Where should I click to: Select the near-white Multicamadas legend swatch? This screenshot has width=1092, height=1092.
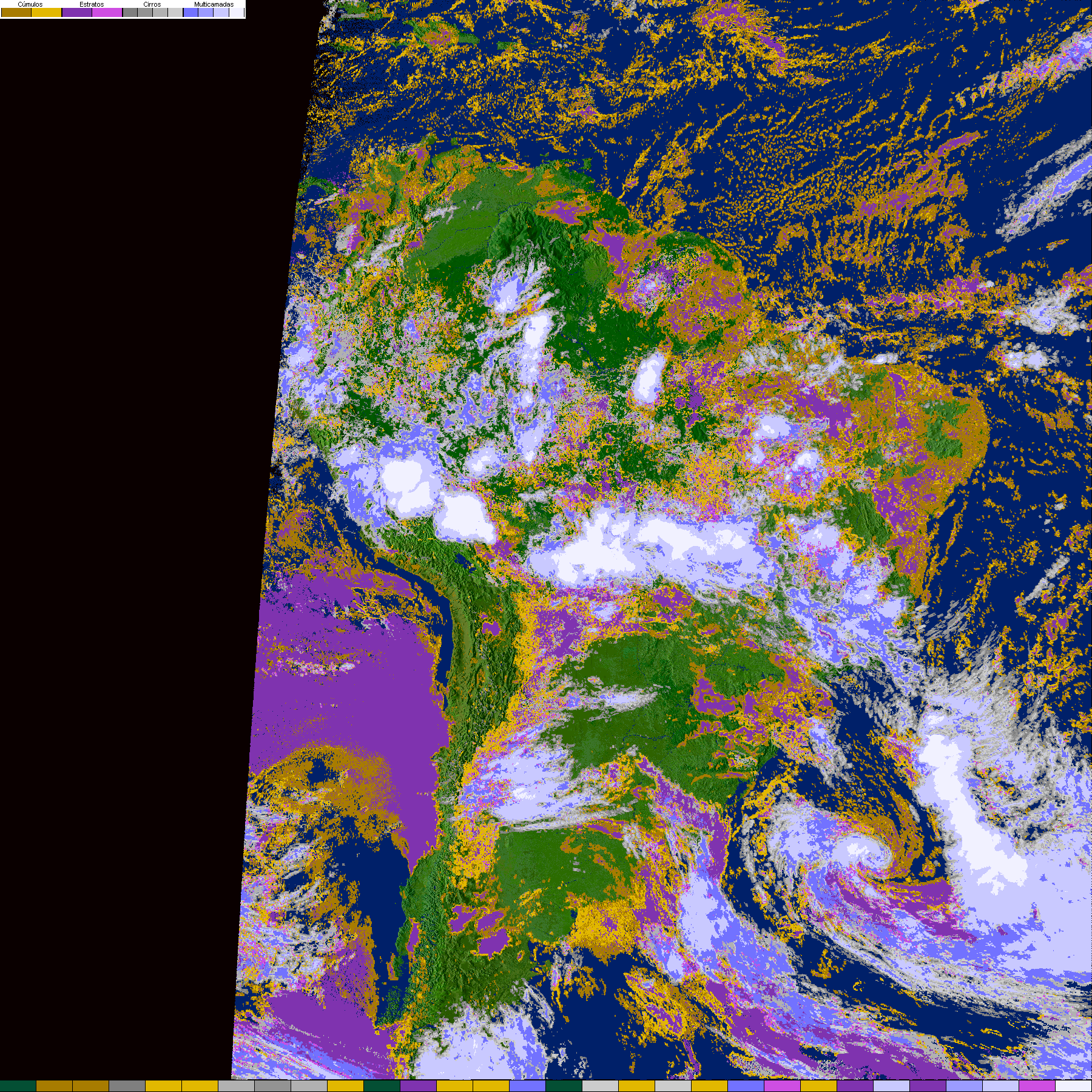click(237, 13)
